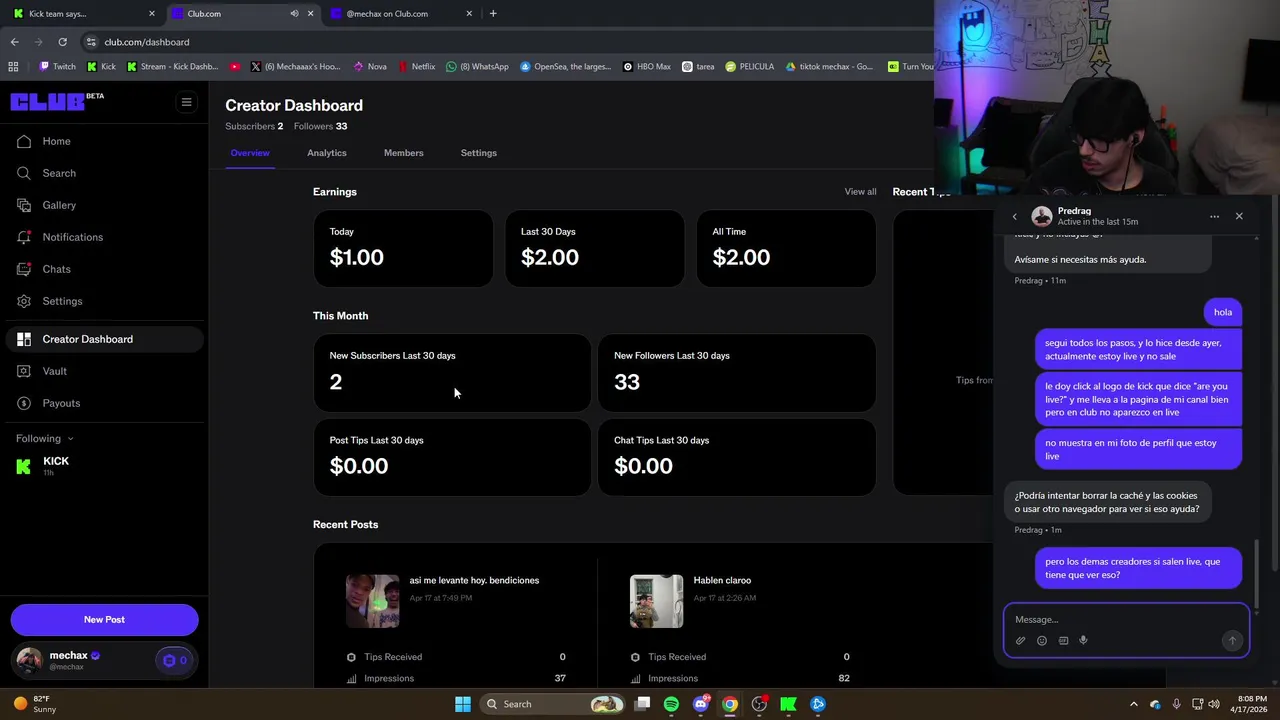Screen dimensions: 1280x720
Task: Click the token counter next to mechax
Action: point(175,660)
